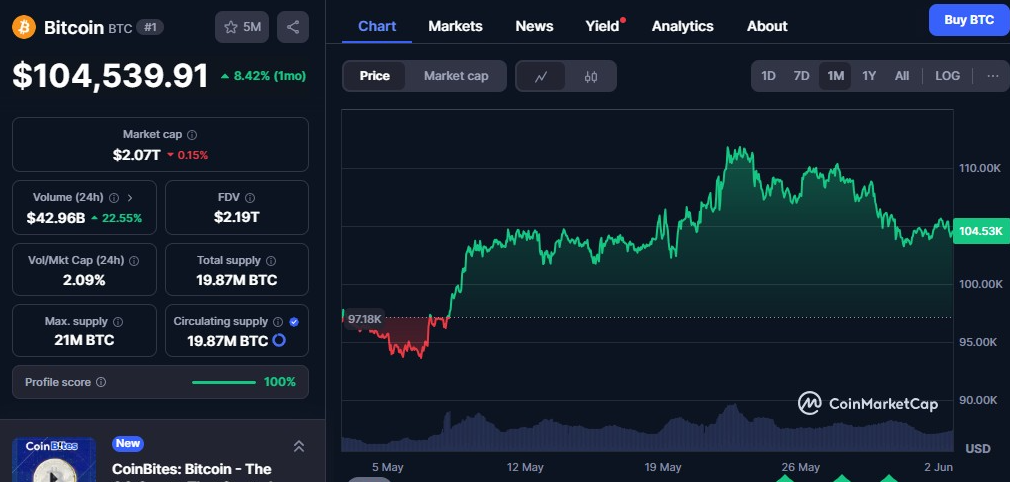The width and height of the screenshot is (1010, 482).
Task: Toggle LOG scale on chart
Action: click(948, 76)
